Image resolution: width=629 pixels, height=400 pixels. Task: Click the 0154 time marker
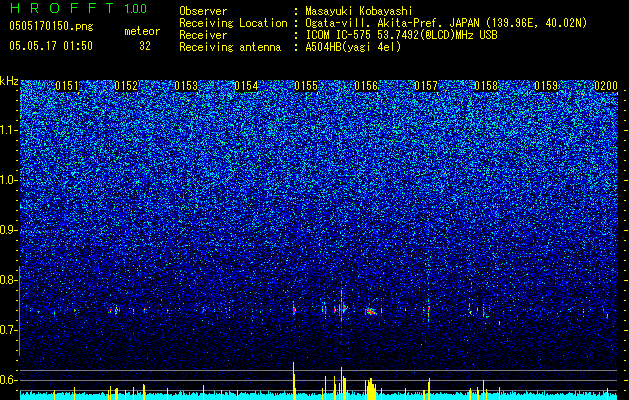coord(246,86)
